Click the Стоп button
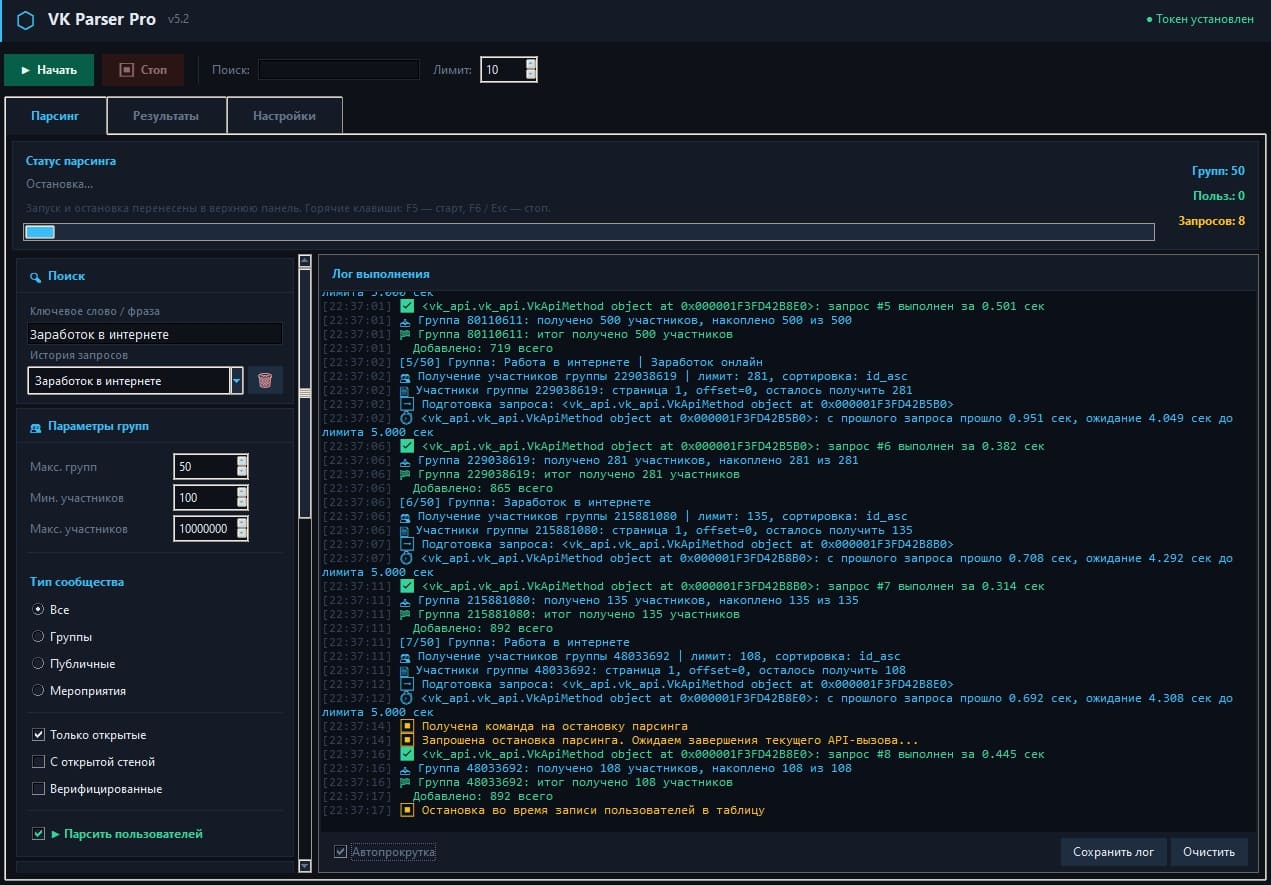 [143, 70]
